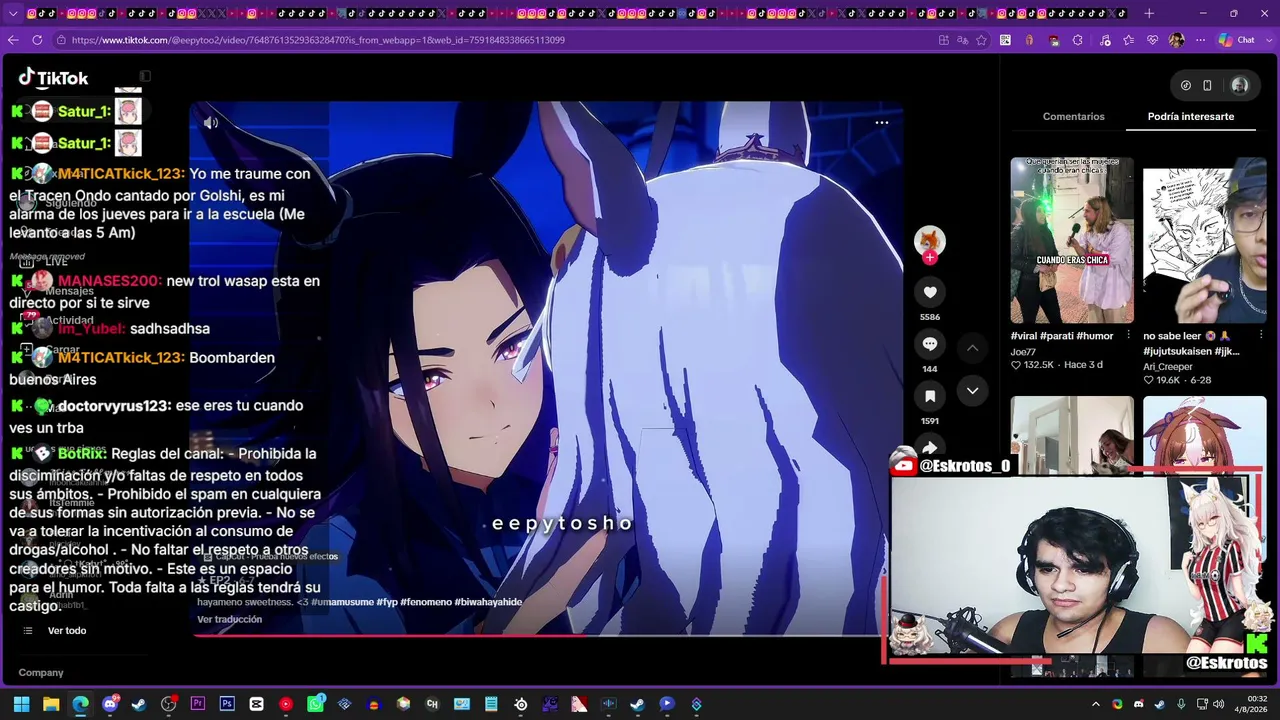The image size is (1280, 720).
Task: Go to the previous video arrow
Action: 972,348
